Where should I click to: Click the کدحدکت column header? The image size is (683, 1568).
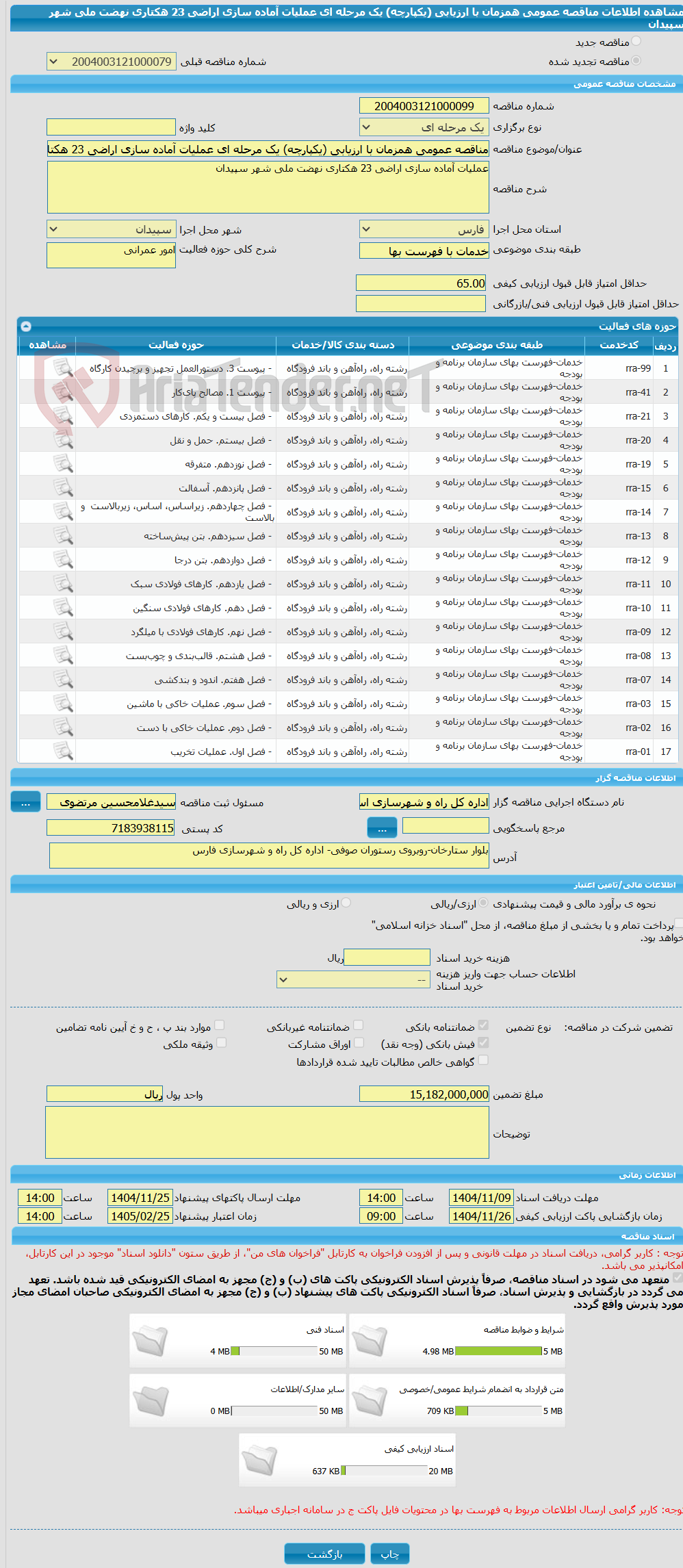[619, 345]
